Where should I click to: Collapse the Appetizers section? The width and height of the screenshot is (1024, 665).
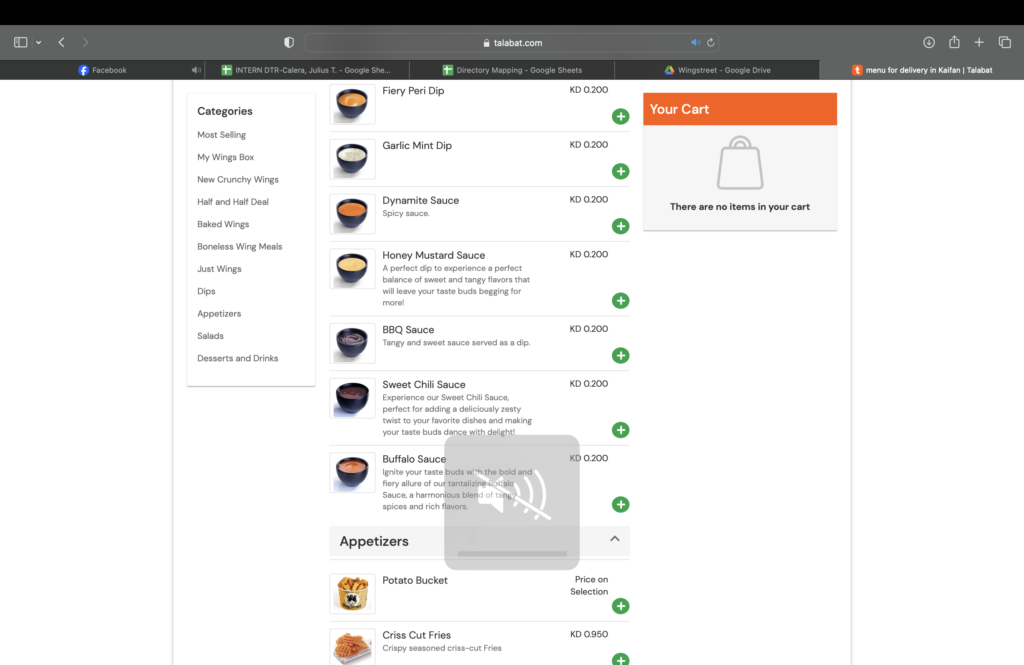point(615,539)
